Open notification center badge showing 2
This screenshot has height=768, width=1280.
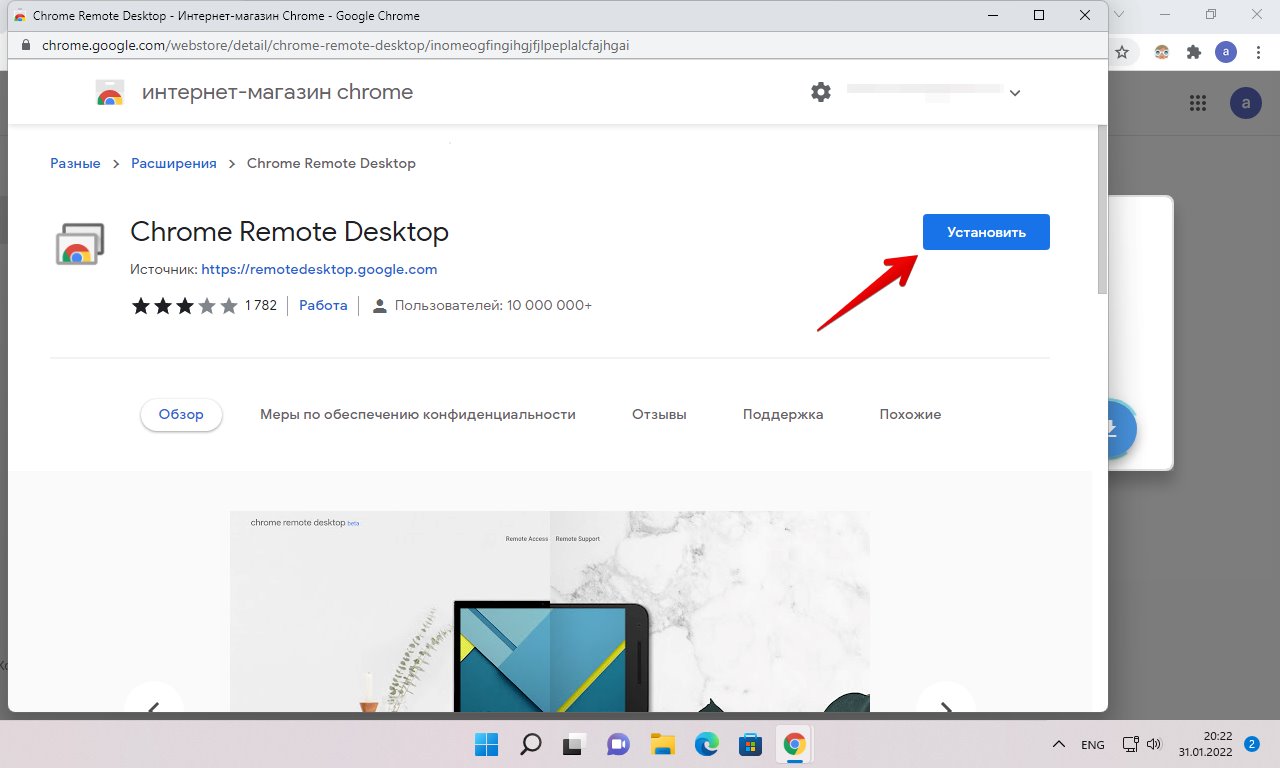pyautogui.click(x=1251, y=744)
